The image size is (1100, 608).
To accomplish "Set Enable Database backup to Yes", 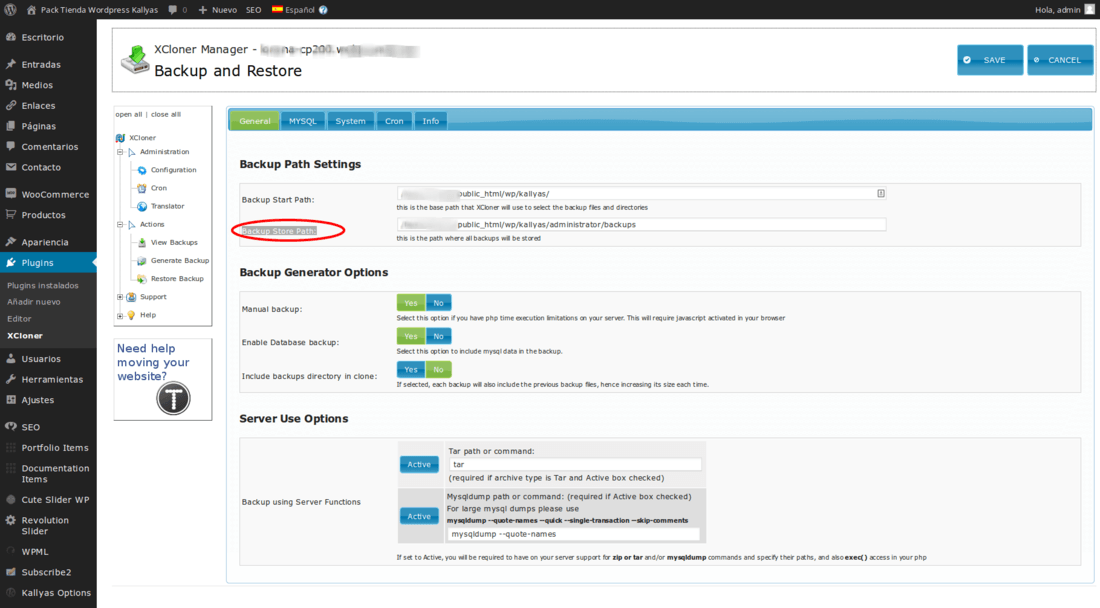I will point(410,337).
